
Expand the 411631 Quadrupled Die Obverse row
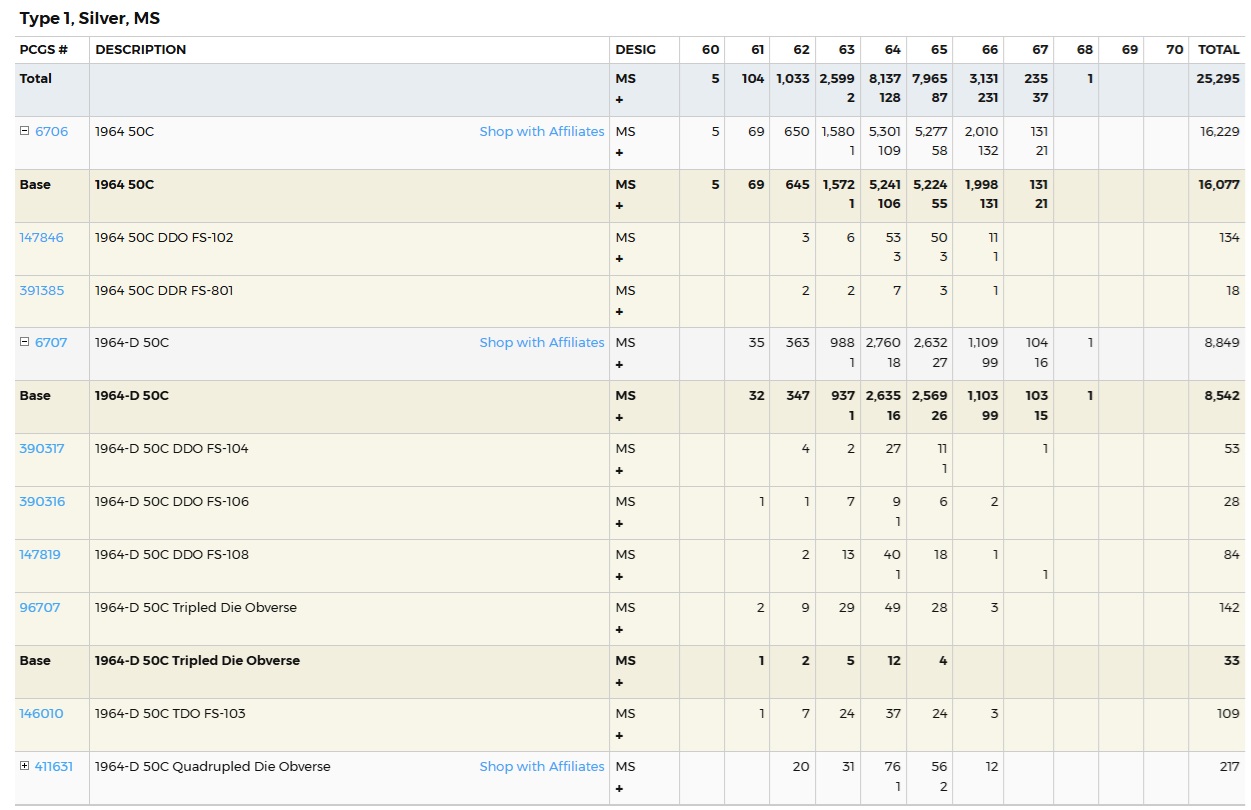coord(25,766)
